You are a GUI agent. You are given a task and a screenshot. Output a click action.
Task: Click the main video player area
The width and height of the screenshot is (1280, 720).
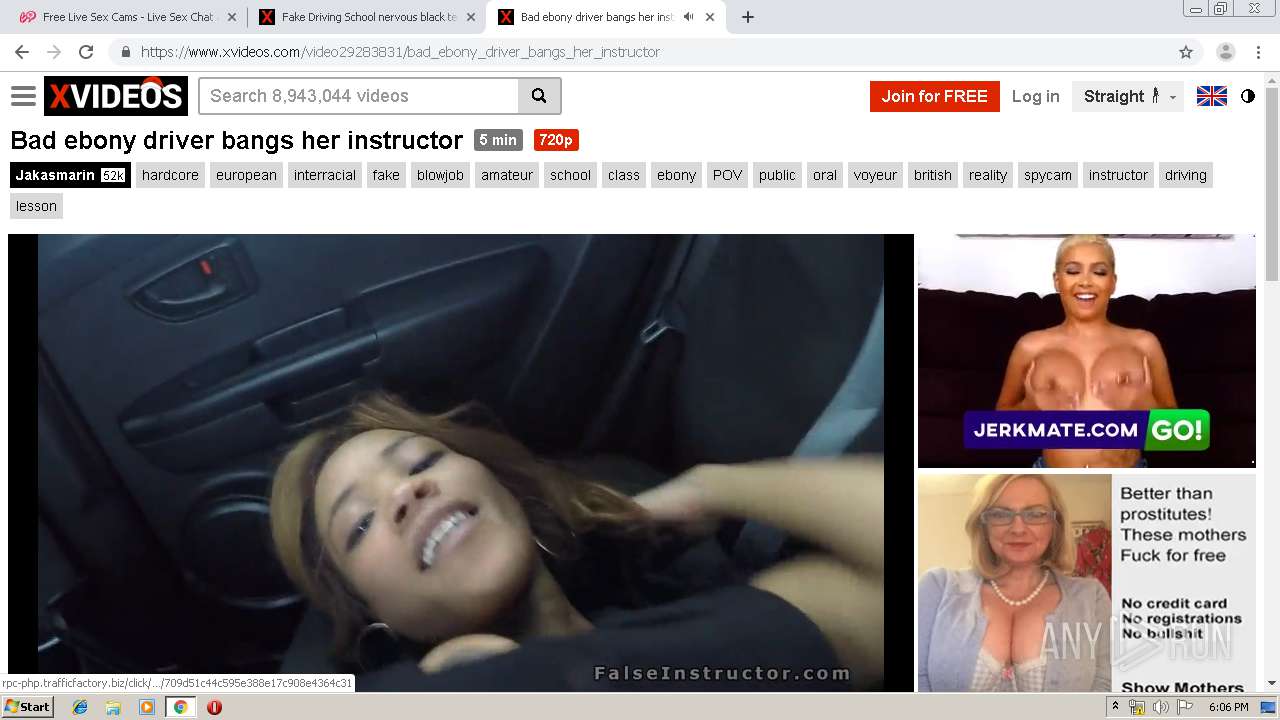pos(461,462)
